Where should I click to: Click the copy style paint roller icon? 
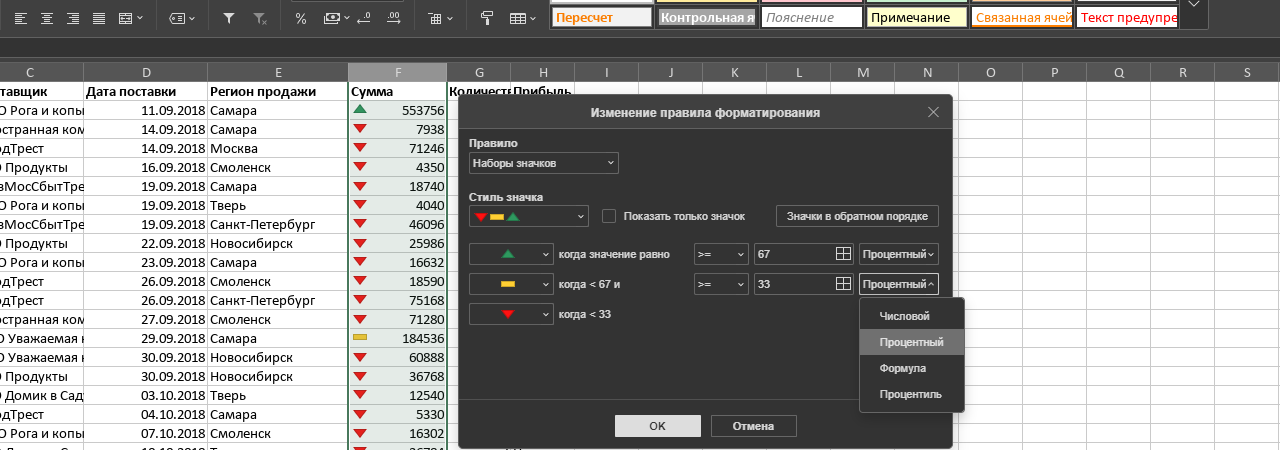[x=487, y=18]
